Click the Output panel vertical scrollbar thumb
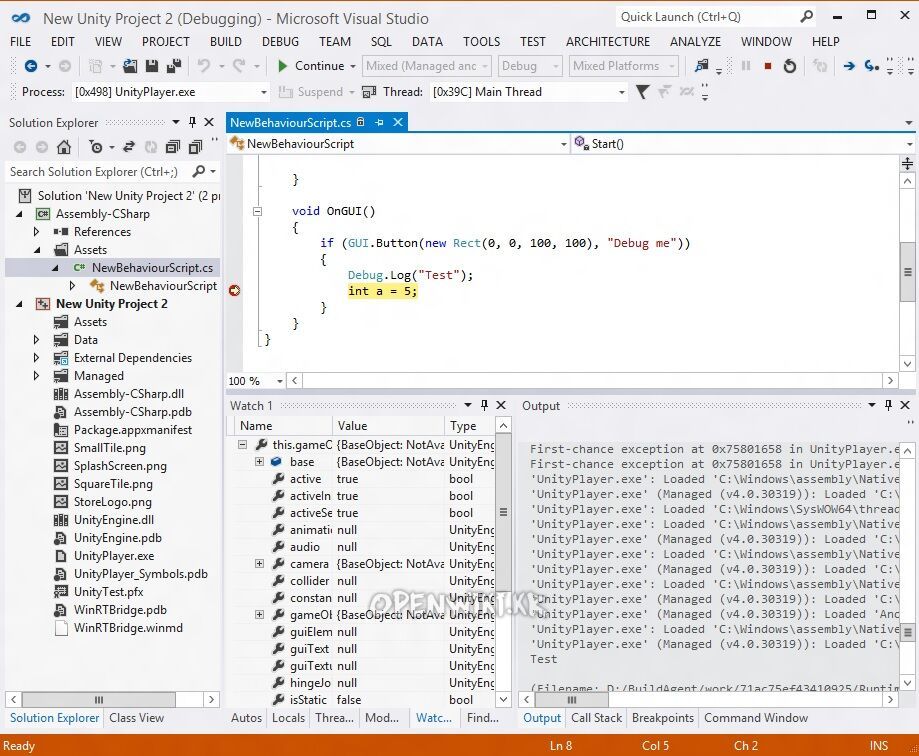 [x=907, y=632]
